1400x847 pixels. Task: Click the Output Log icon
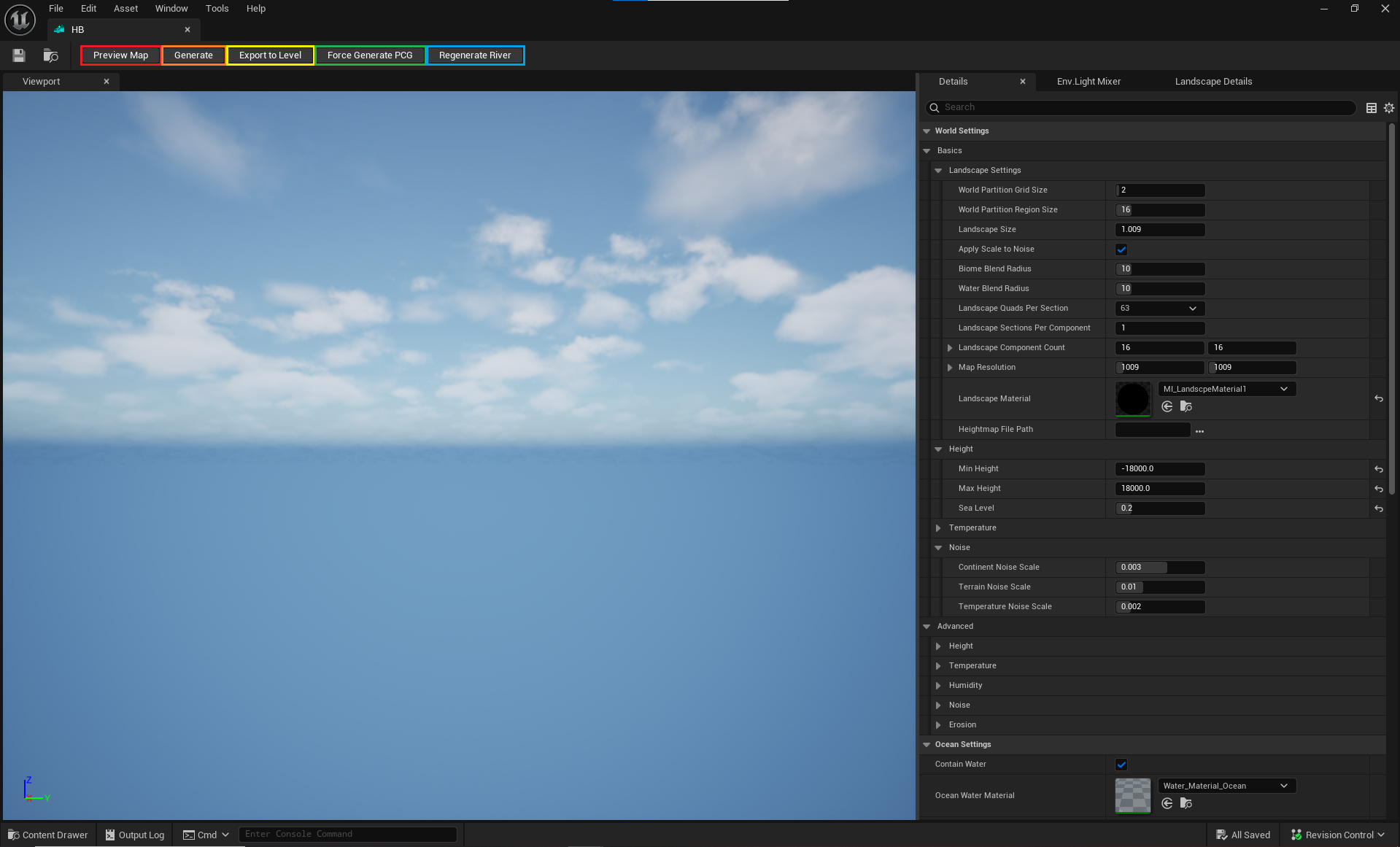(110, 835)
